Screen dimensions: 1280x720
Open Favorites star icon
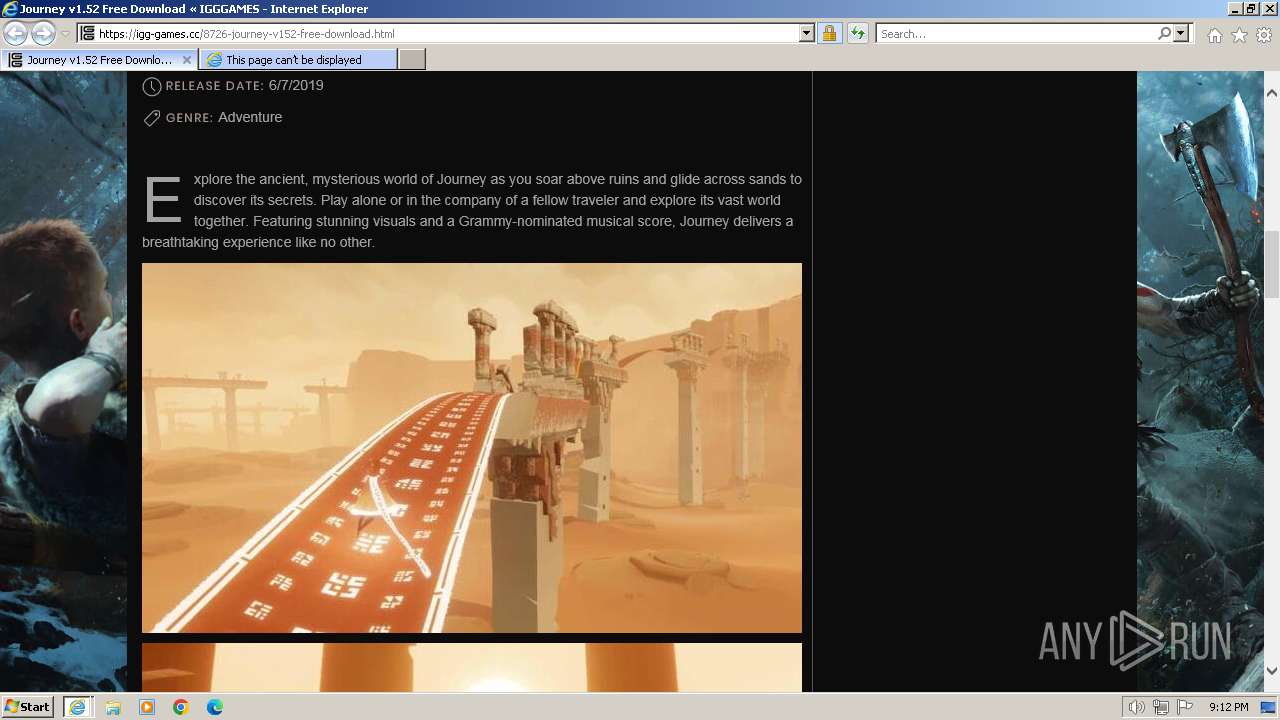click(1239, 35)
